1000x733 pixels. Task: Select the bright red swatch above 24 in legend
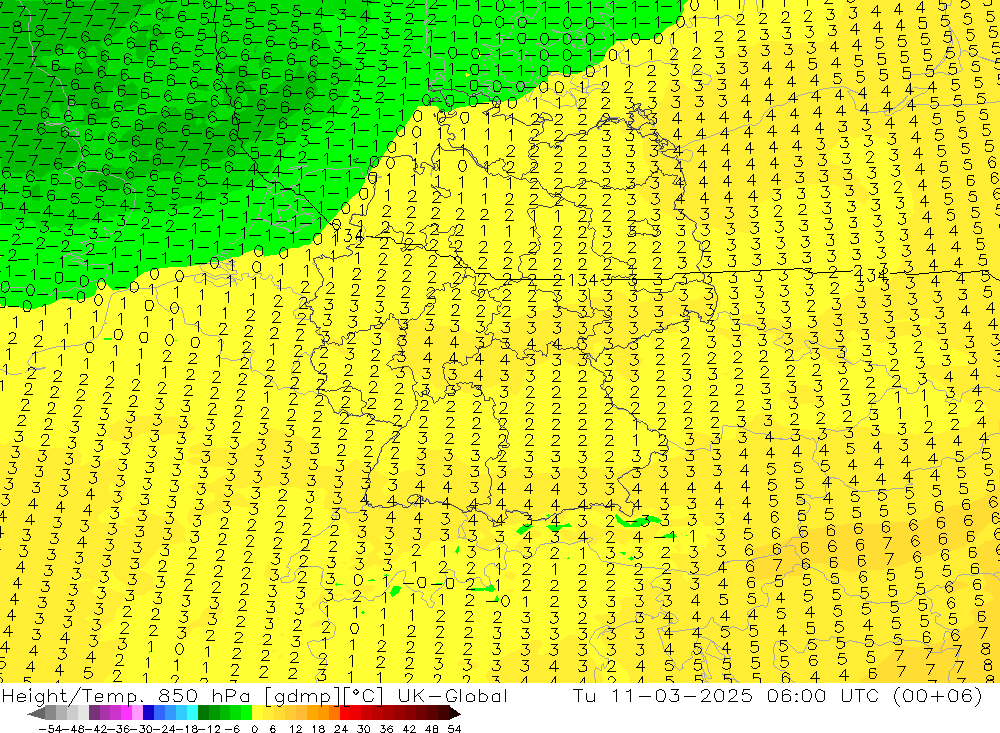[345, 713]
